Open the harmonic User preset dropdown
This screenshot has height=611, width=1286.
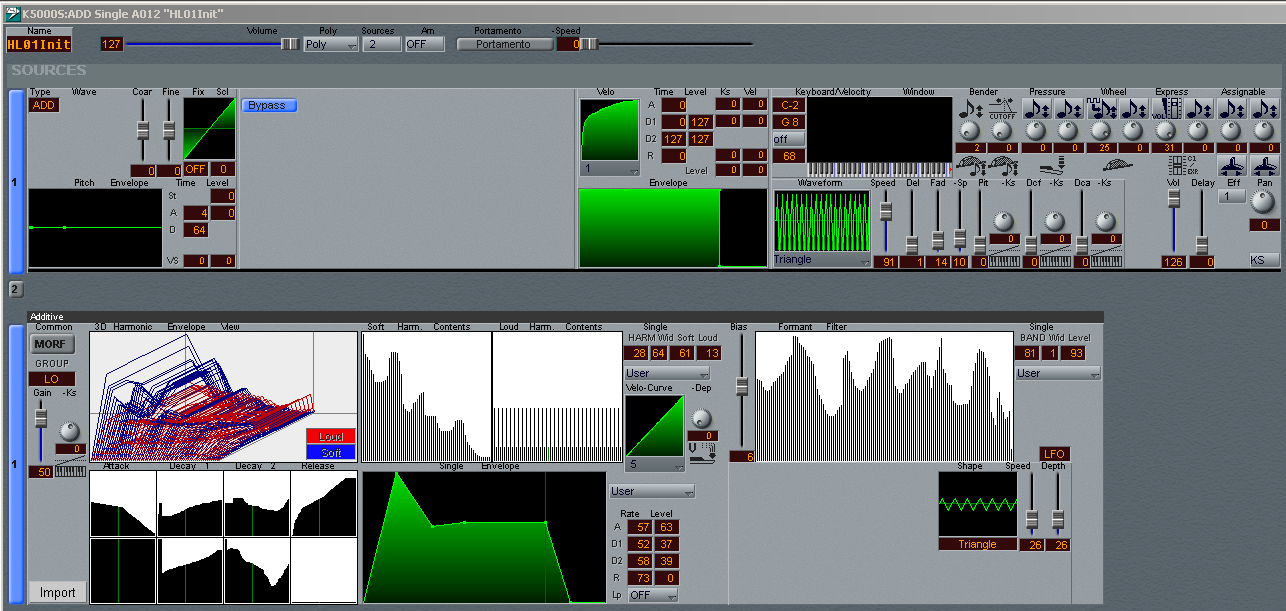(667, 373)
